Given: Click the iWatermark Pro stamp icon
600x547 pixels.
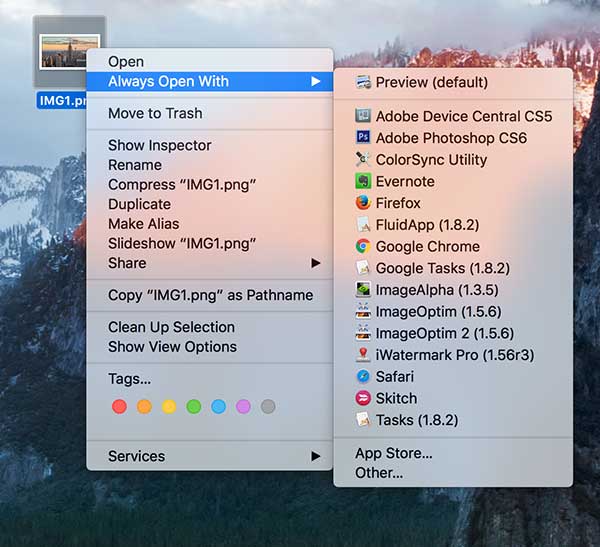Looking at the screenshot, I should 363,355.
